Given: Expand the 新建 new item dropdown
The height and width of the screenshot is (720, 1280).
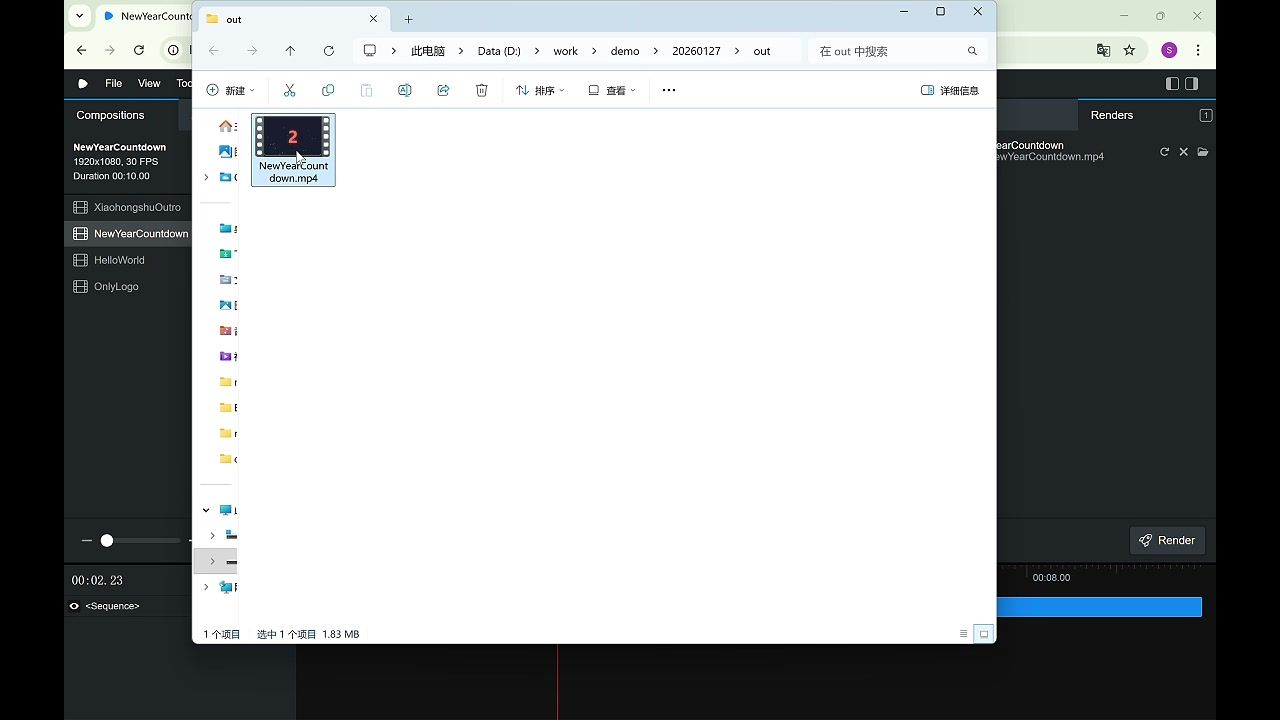Looking at the screenshot, I should pyautogui.click(x=230, y=90).
